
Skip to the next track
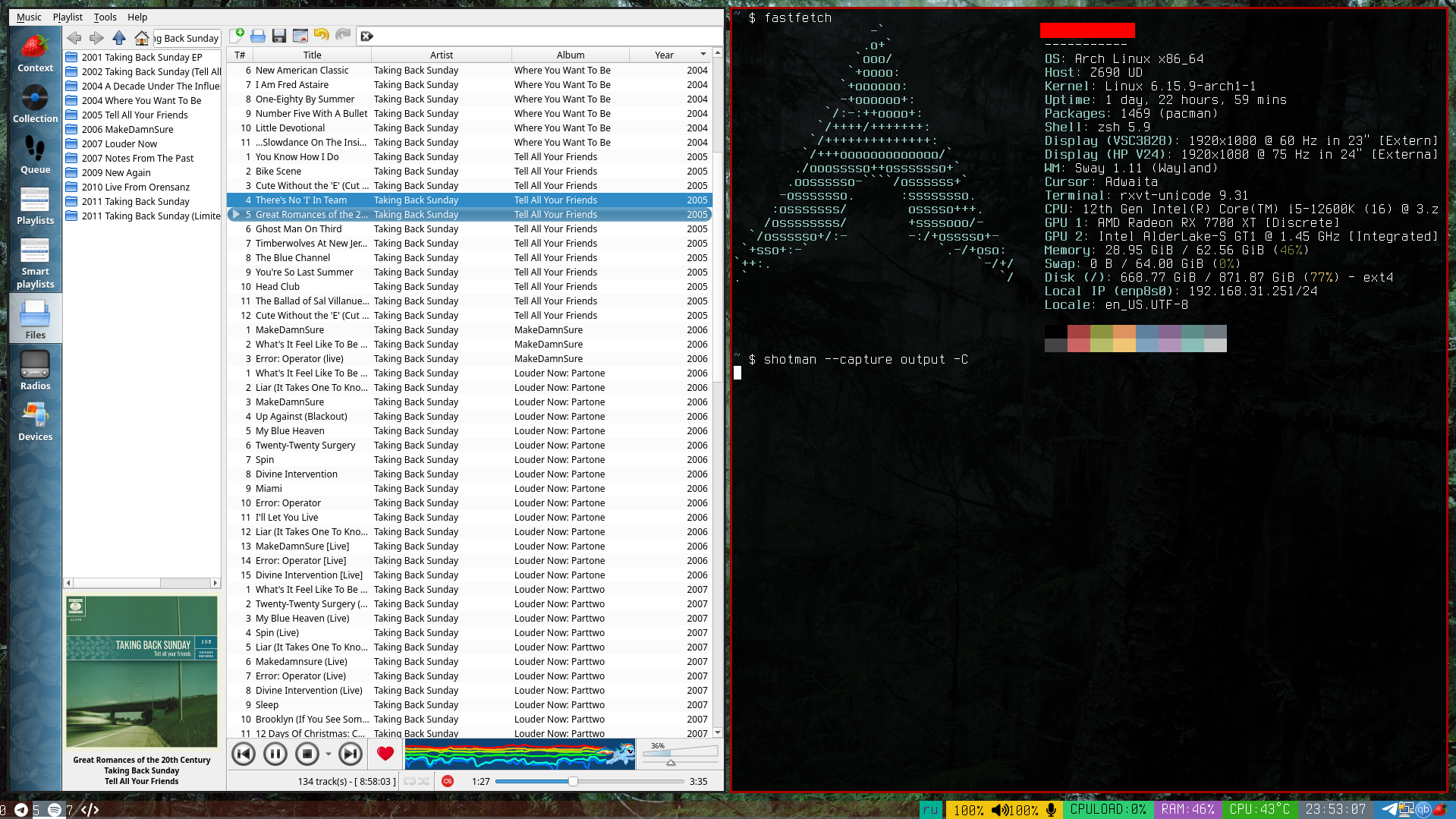(350, 754)
